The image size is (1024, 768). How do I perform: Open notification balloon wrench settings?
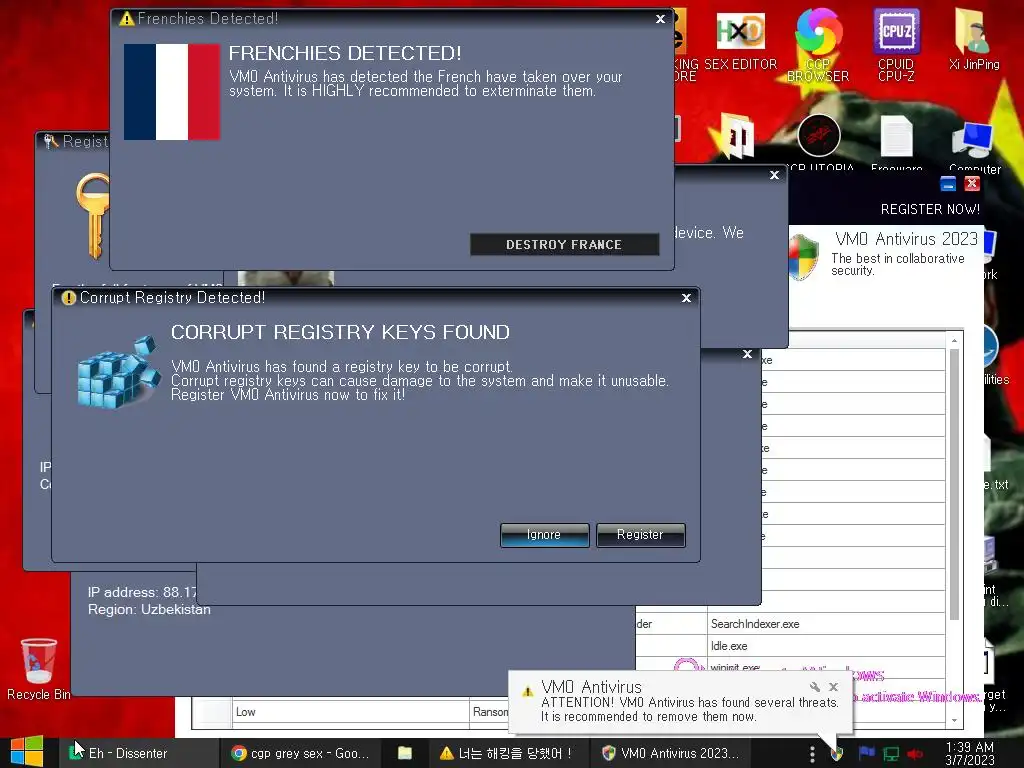[814, 687]
